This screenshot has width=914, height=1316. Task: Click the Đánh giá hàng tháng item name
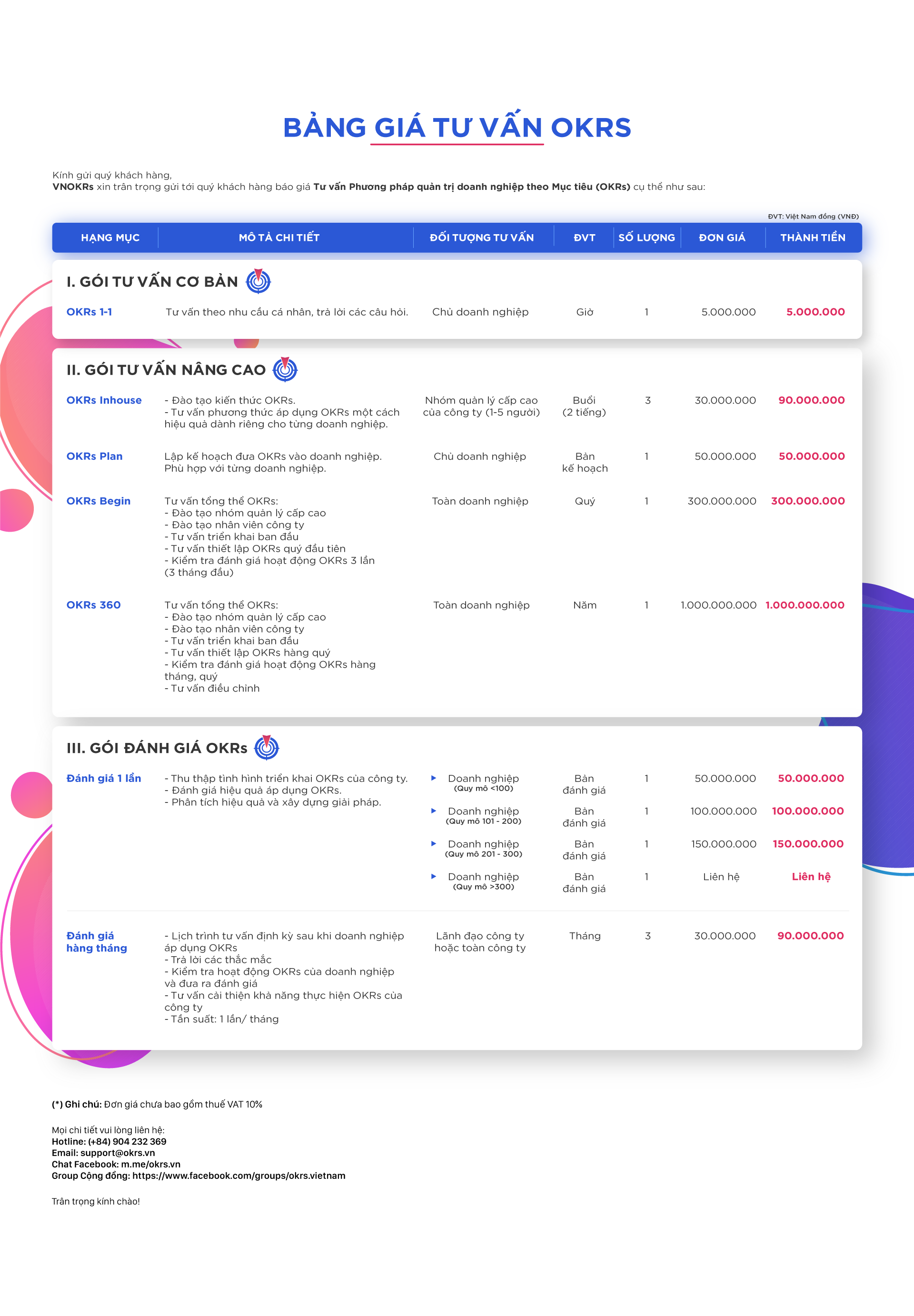coord(97,941)
